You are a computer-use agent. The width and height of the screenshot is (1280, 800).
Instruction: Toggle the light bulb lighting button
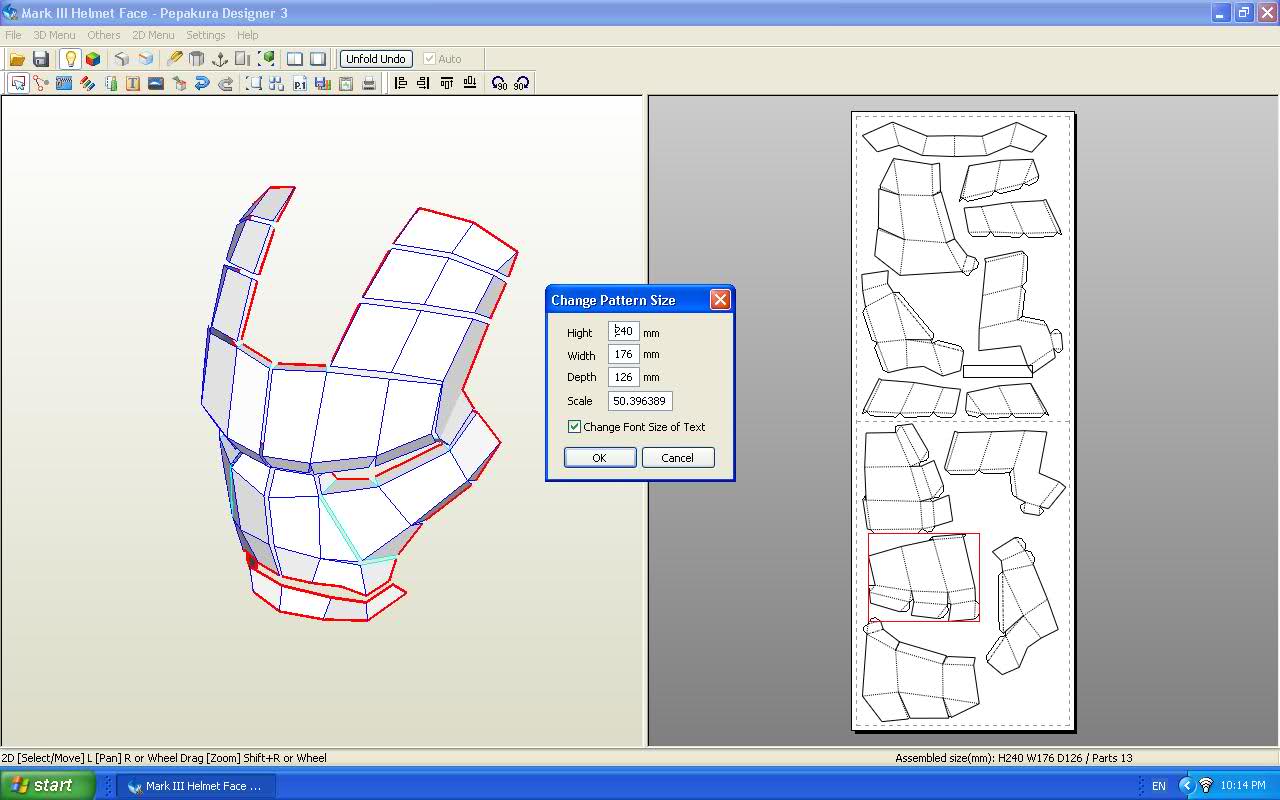click(x=70, y=59)
